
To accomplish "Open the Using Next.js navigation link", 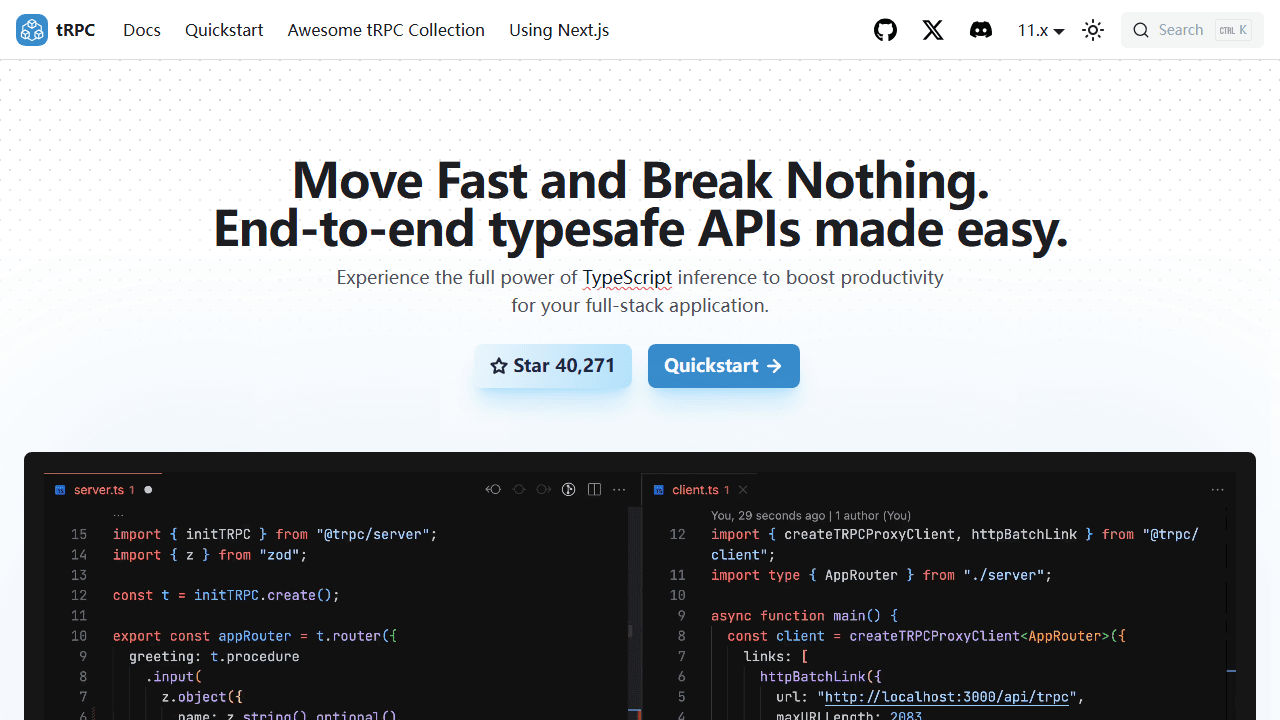I will point(559,30).
